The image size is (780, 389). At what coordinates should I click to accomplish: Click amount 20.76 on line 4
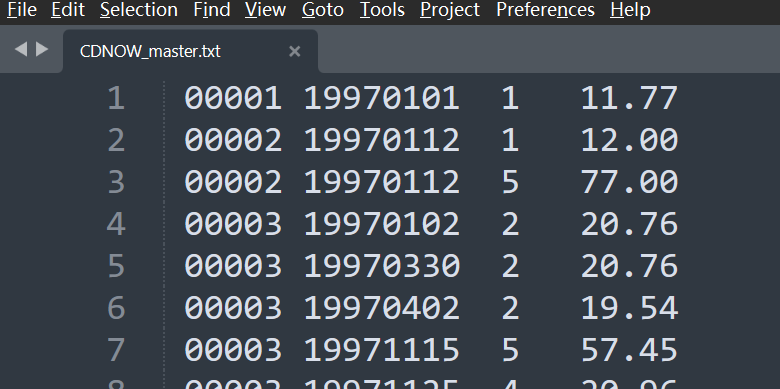point(629,224)
